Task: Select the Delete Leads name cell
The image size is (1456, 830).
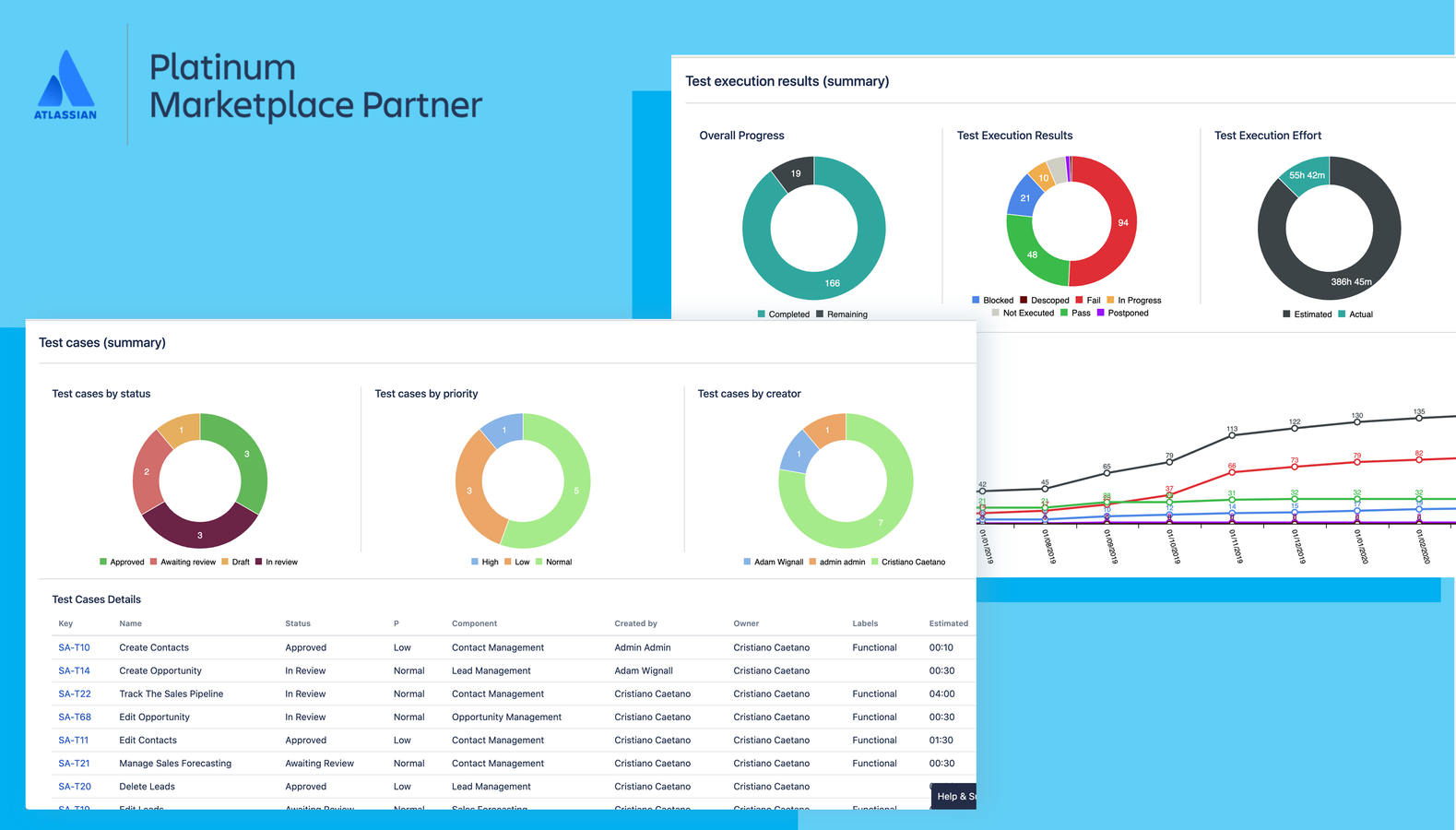Action: [147, 787]
